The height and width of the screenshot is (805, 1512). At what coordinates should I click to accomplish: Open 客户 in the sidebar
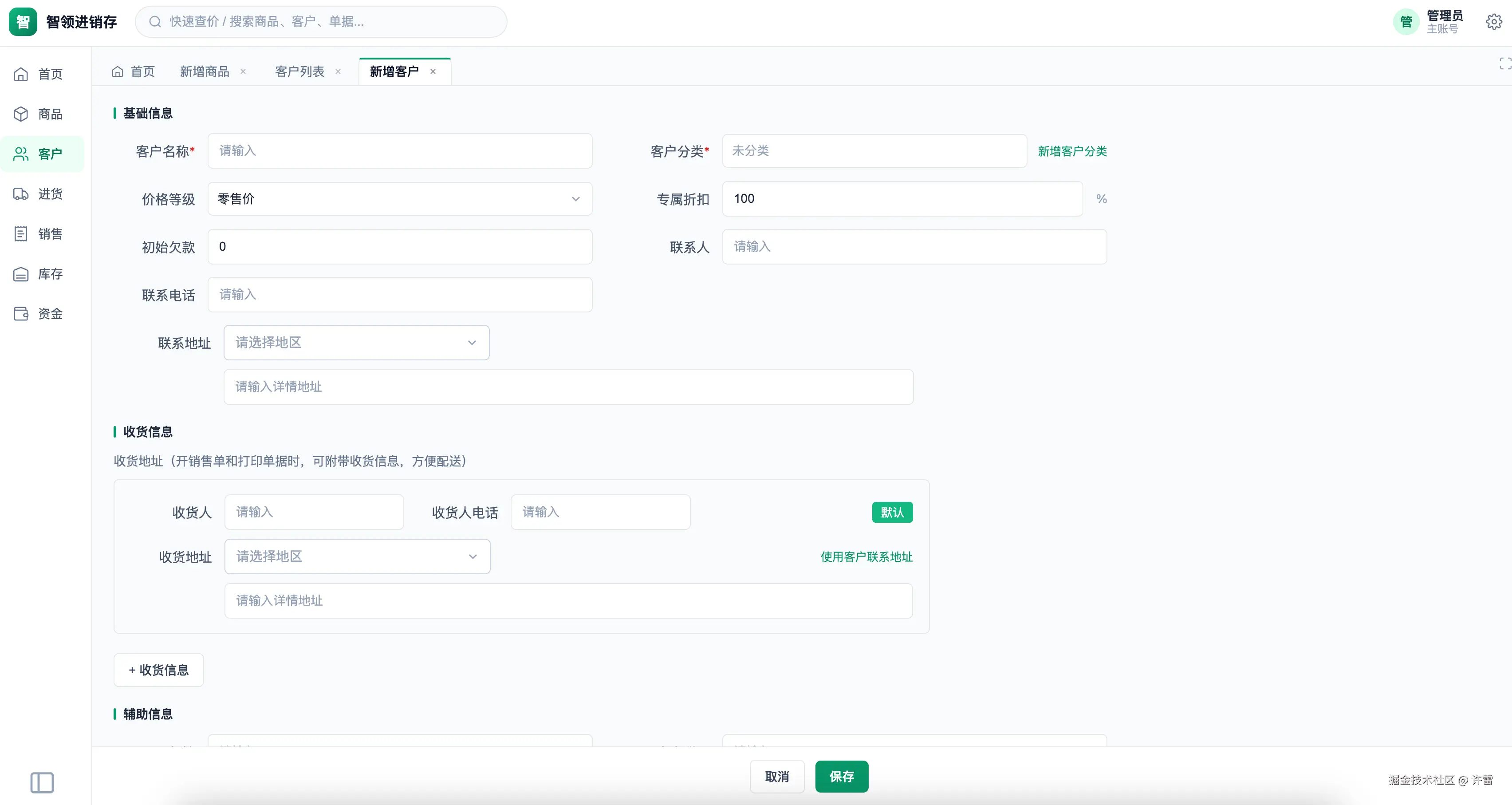(x=42, y=154)
